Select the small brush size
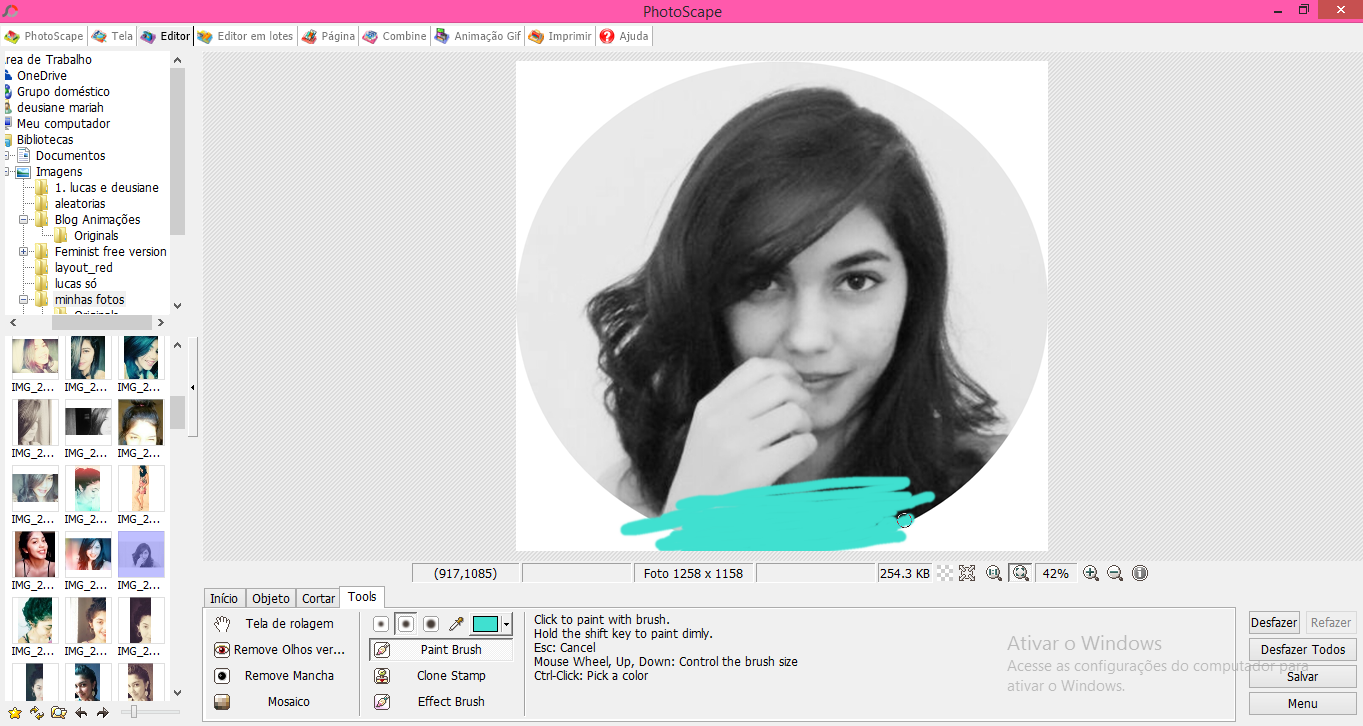The height and width of the screenshot is (726, 1363). point(381,624)
